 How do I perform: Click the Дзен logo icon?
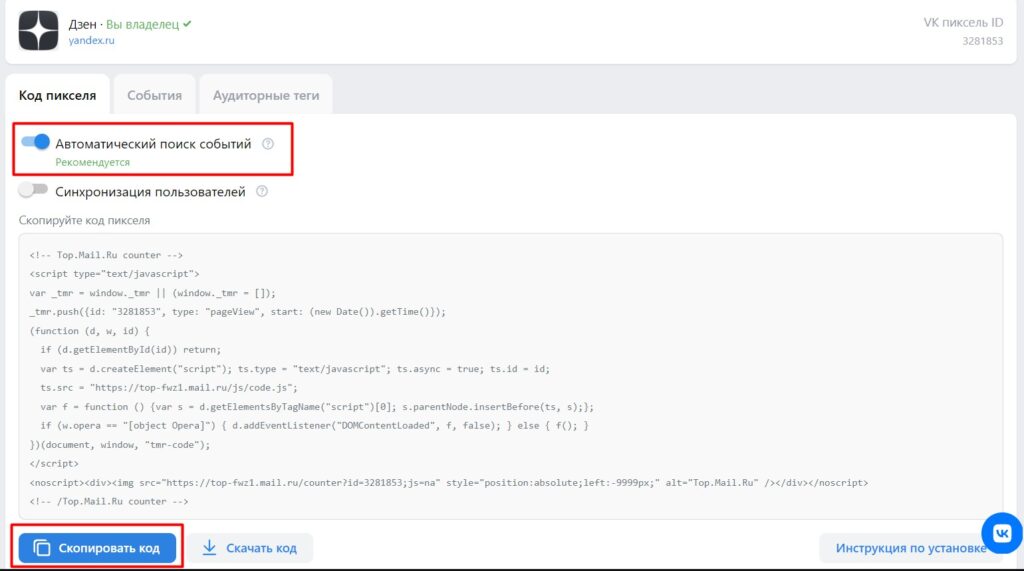[x=39, y=30]
